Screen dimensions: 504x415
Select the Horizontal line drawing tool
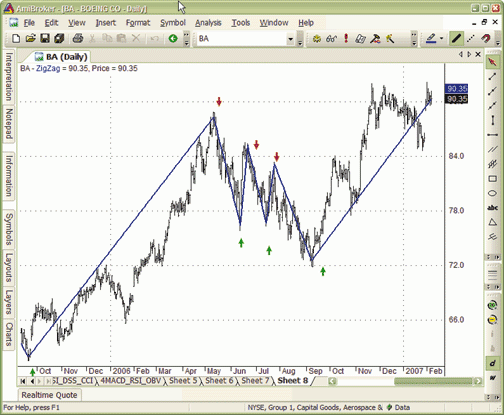tap(492, 135)
